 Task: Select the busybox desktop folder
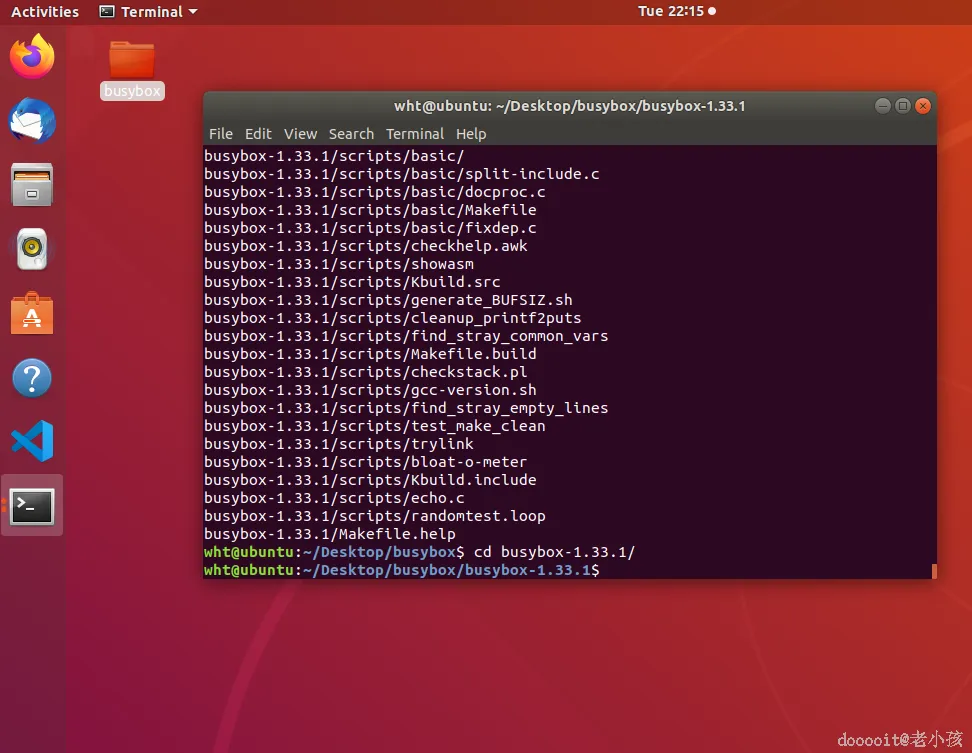point(132,70)
